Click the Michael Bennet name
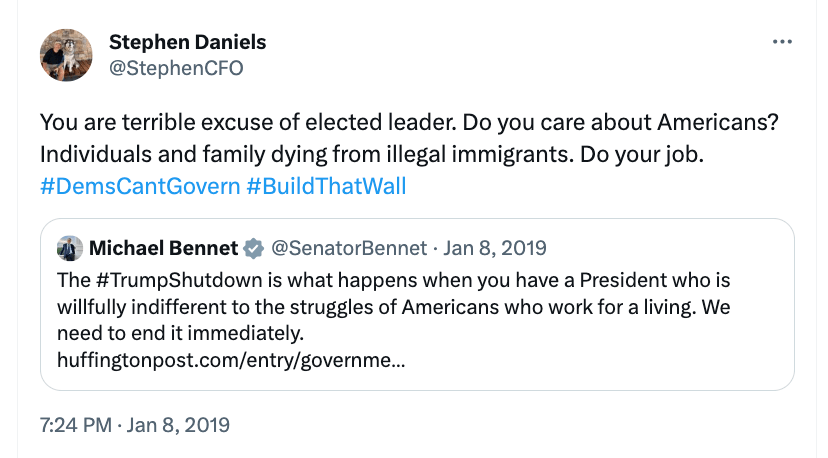The width and height of the screenshot is (828, 458). coord(165,248)
